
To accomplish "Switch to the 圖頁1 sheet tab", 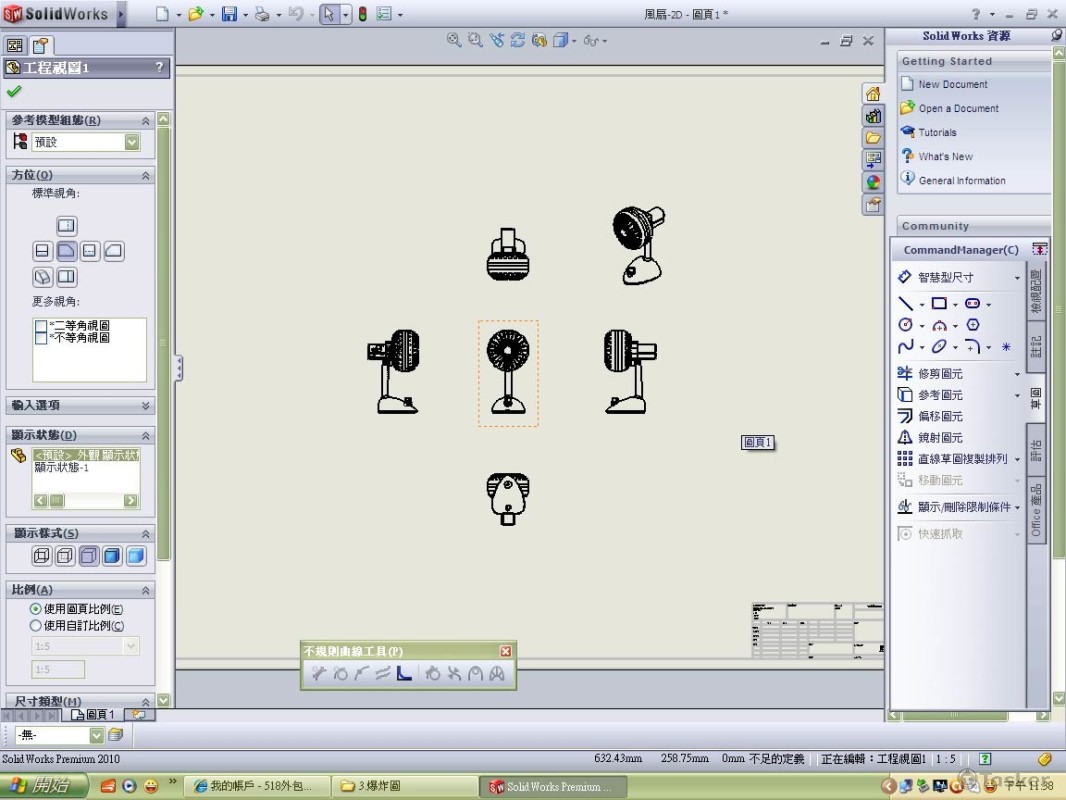I will coord(95,714).
